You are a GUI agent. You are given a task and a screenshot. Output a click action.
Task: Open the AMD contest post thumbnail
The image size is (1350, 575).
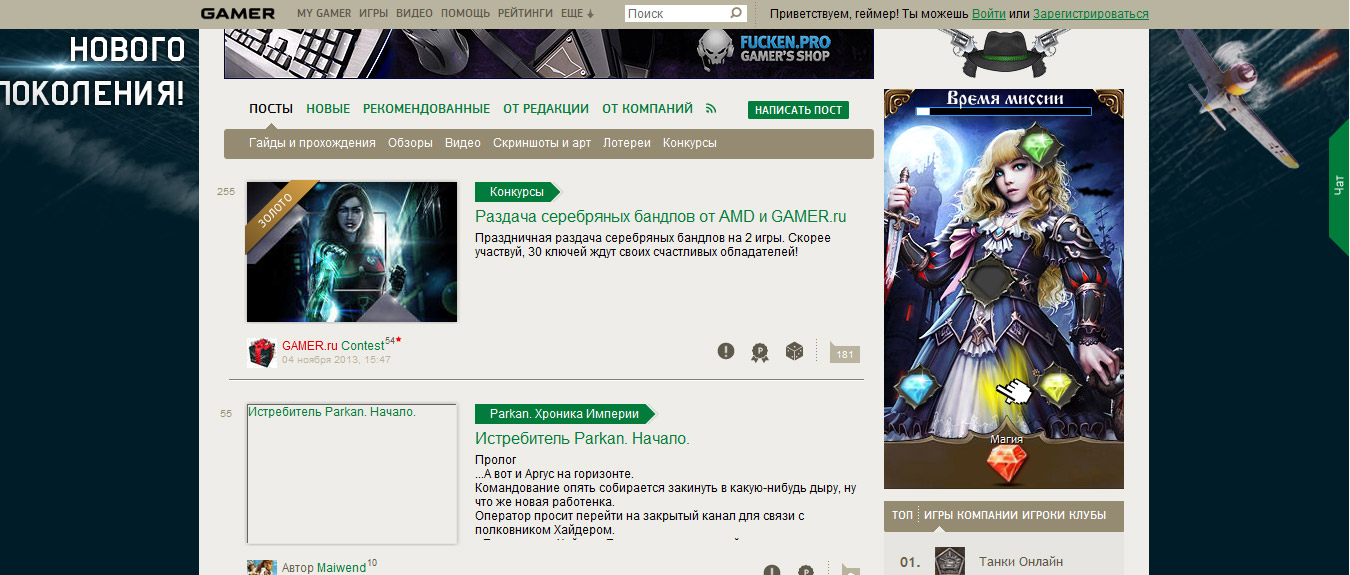(352, 252)
